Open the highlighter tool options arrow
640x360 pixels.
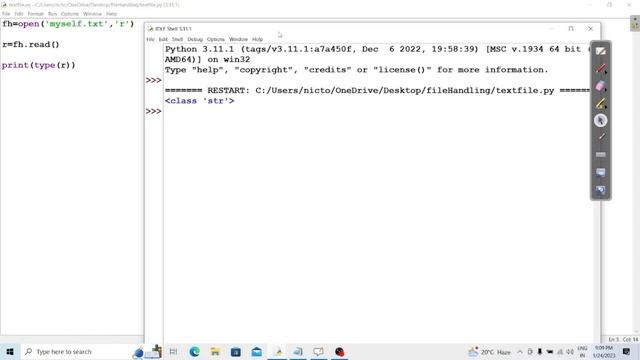tap(606, 108)
